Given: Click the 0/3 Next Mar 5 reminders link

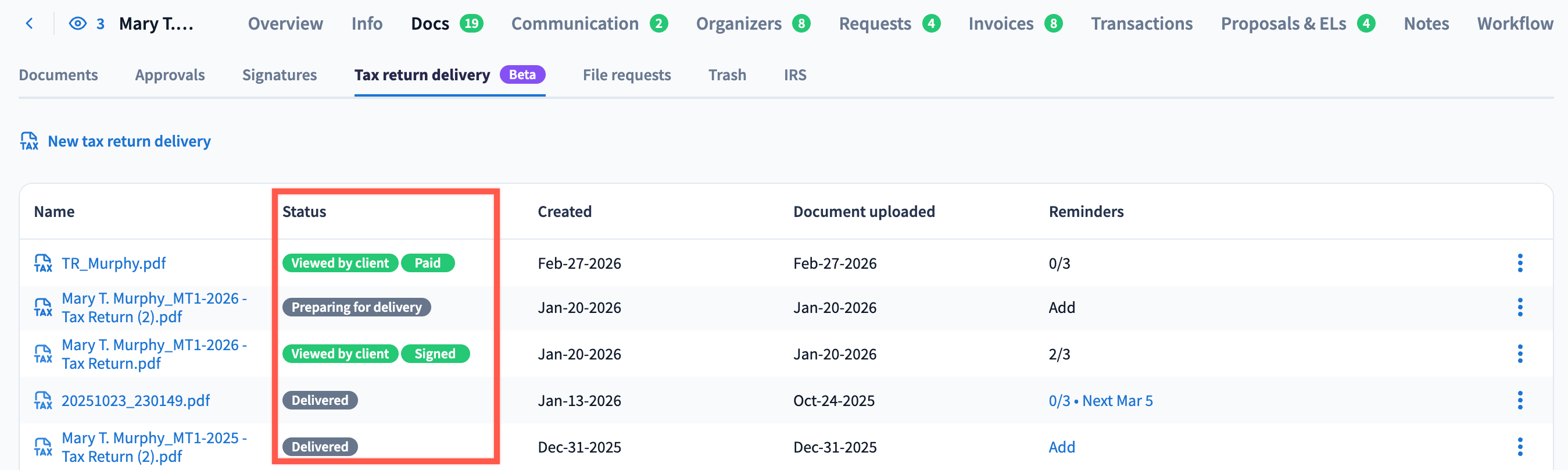Looking at the screenshot, I should 1100,401.
